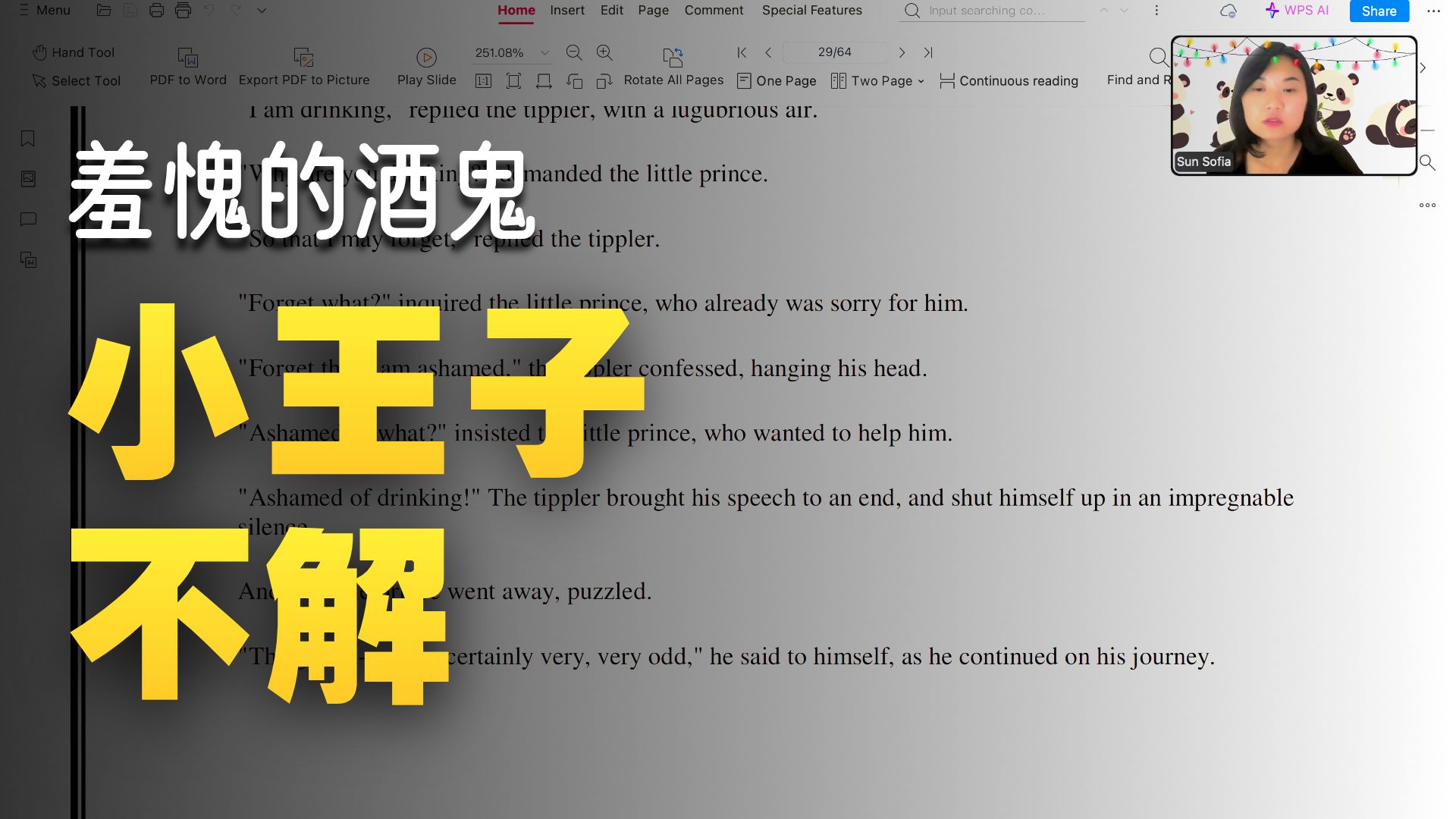This screenshot has width=1456, height=819.
Task: Open the top-right more options ellipsis
Action: (x=1433, y=11)
